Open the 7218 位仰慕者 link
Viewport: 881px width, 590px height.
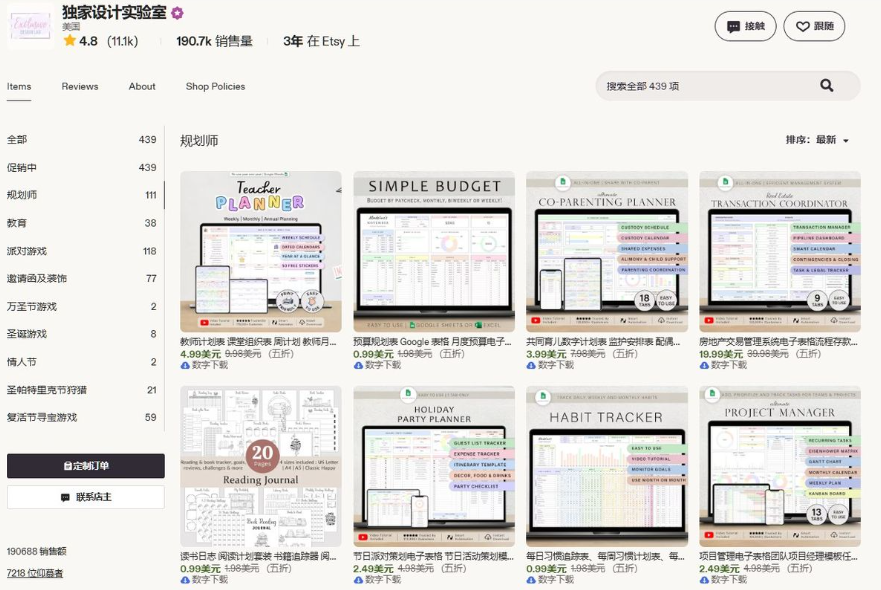click(x=35, y=573)
